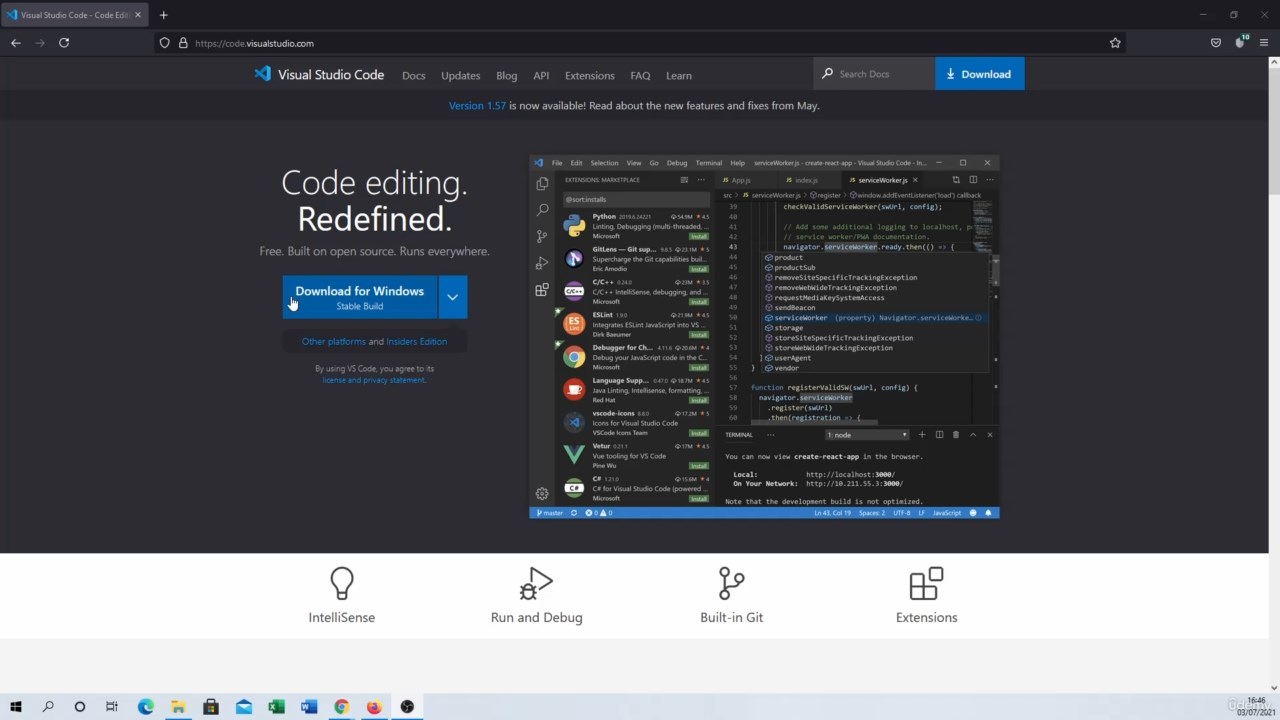Close the Visual Studio Code browser tab
The image size is (1280, 720).
pyautogui.click(x=139, y=15)
